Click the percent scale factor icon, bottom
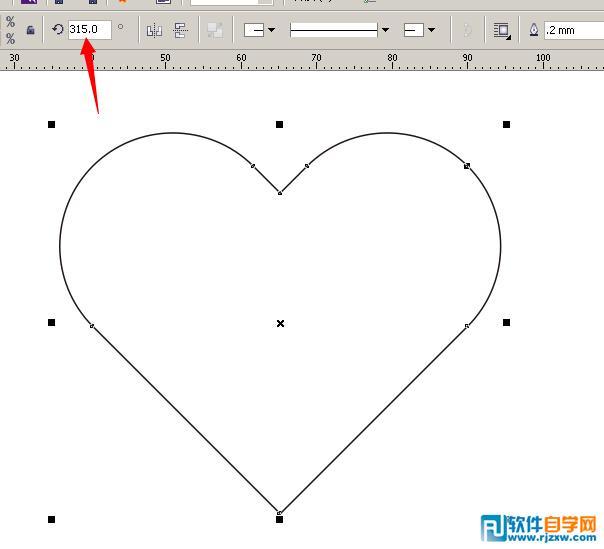 (x=10, y=39)
